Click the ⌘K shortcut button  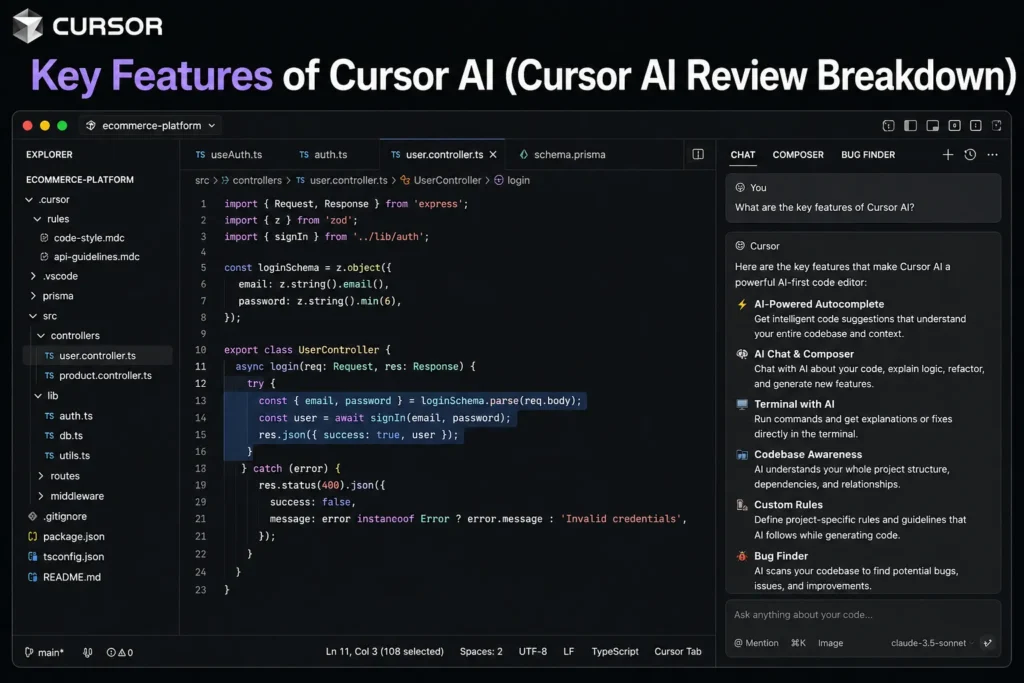[798, 643]
